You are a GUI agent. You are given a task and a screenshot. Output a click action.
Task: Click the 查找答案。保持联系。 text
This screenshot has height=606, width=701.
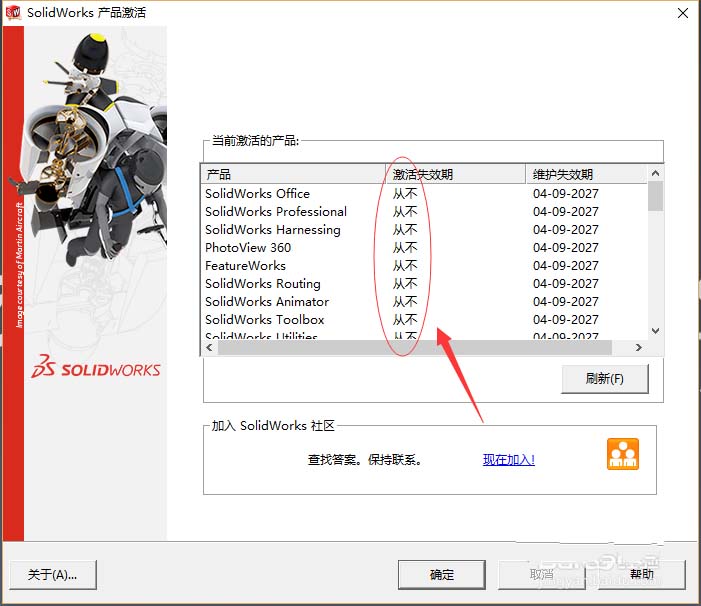[365, 459]
